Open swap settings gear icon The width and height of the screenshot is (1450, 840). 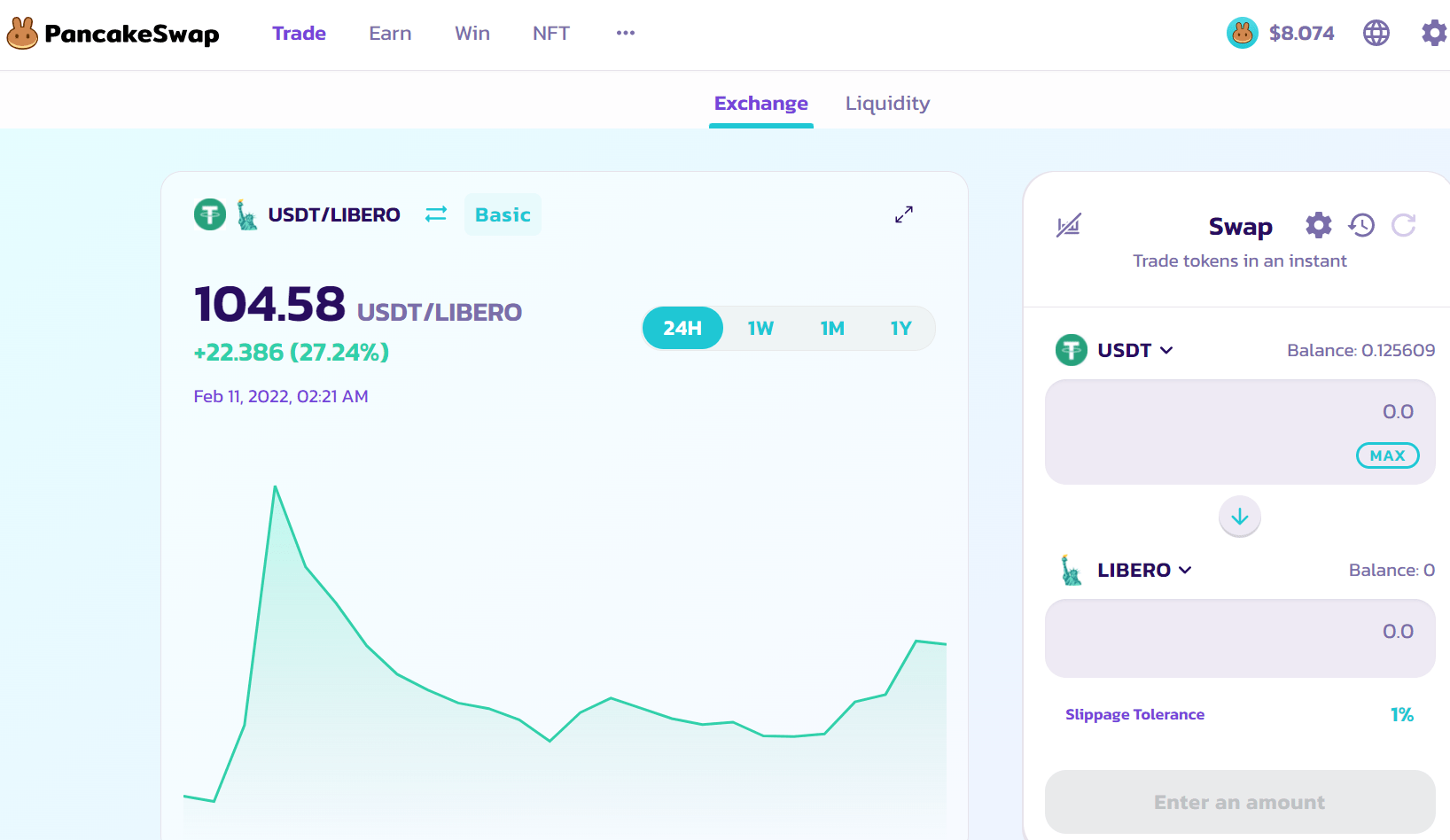(x=1318, y=226)
